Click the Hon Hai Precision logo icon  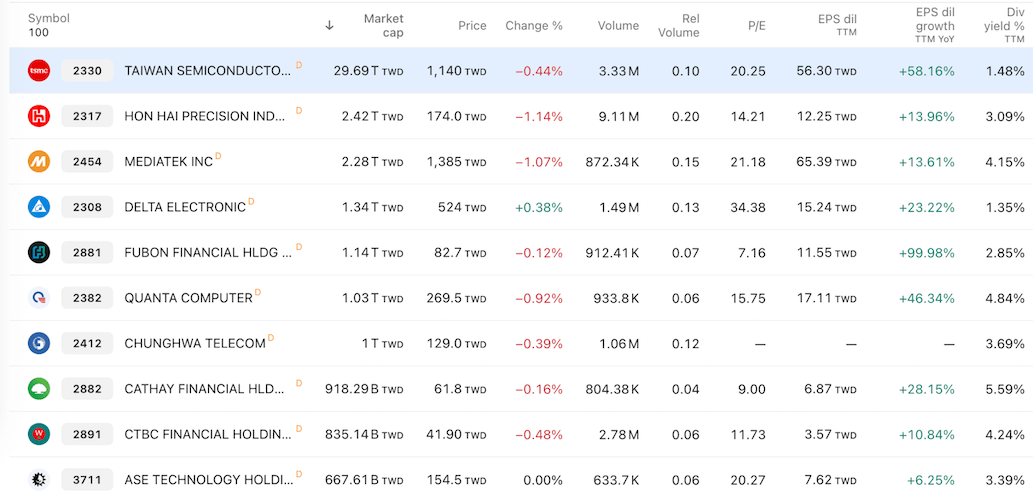tap(38, 116)
